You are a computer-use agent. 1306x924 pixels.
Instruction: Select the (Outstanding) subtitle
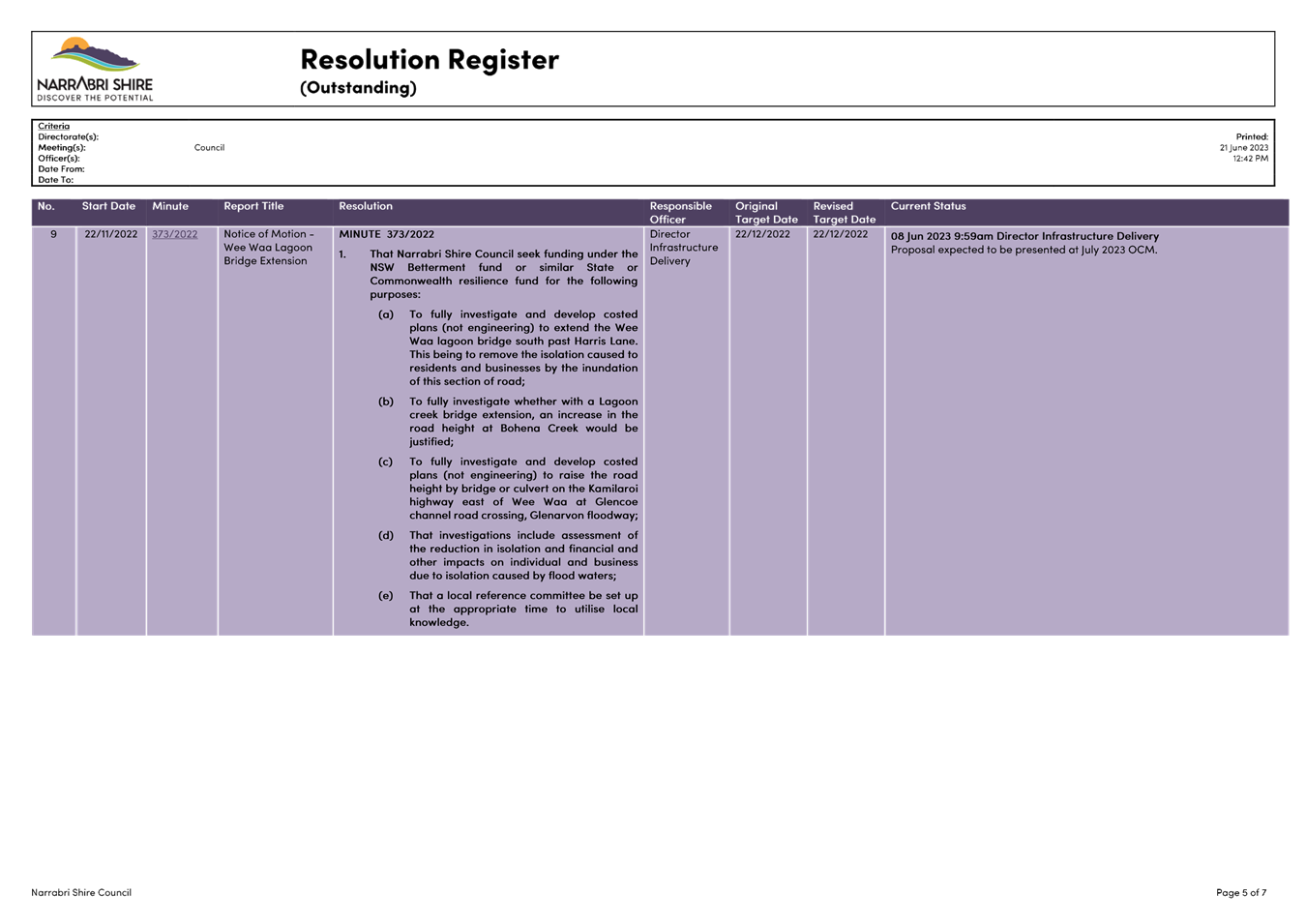point(358,87)
